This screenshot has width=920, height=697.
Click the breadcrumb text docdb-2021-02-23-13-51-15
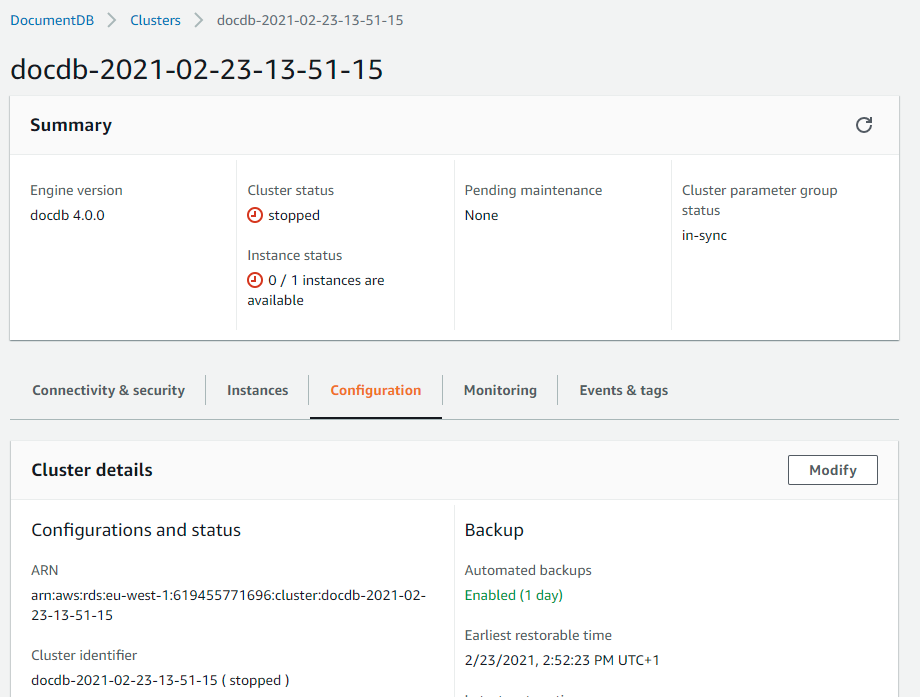(310, 21)
